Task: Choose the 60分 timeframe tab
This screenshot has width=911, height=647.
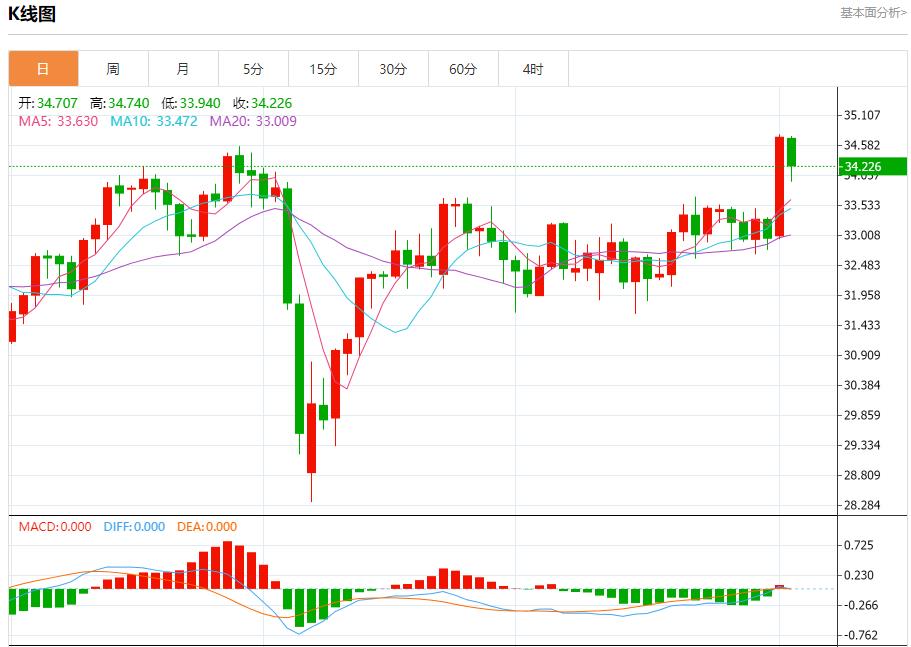Action: pyautogui.click(x=463, y=69)
